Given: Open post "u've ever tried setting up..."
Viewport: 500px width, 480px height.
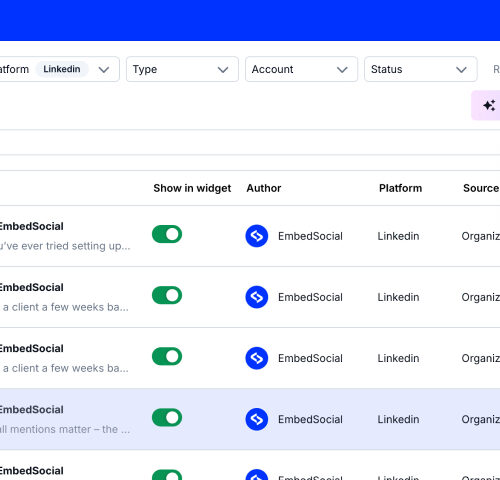Looking at the screenshot, I should [x=65, y=246].
